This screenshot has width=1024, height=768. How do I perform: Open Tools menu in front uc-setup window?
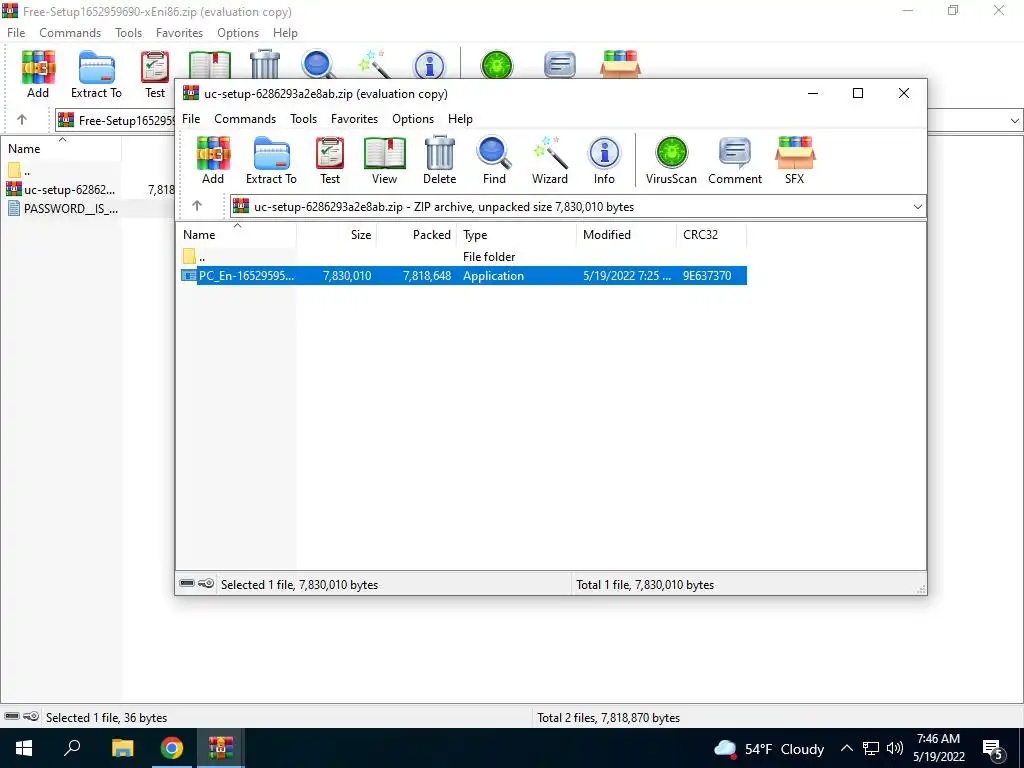coord(304,119)
